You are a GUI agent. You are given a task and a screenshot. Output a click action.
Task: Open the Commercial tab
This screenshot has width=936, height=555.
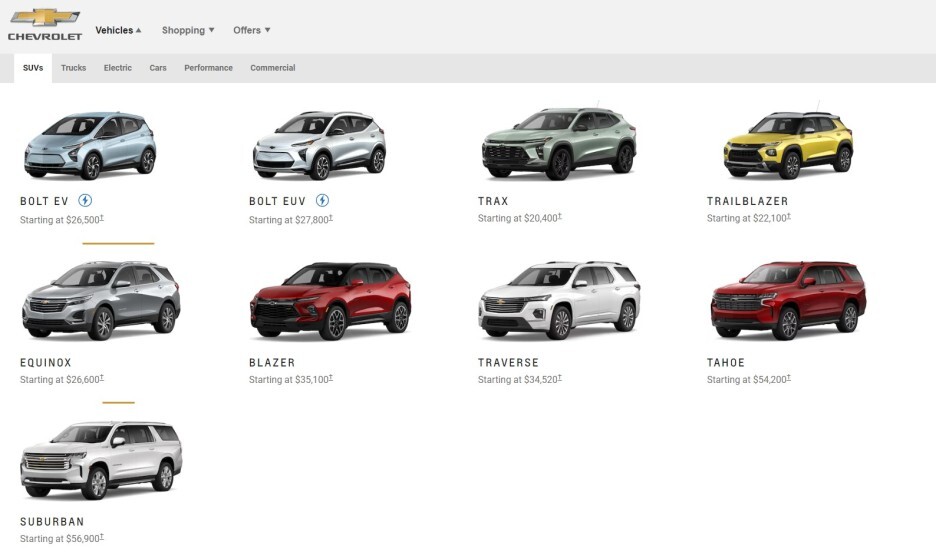click(x=273, y=68)
